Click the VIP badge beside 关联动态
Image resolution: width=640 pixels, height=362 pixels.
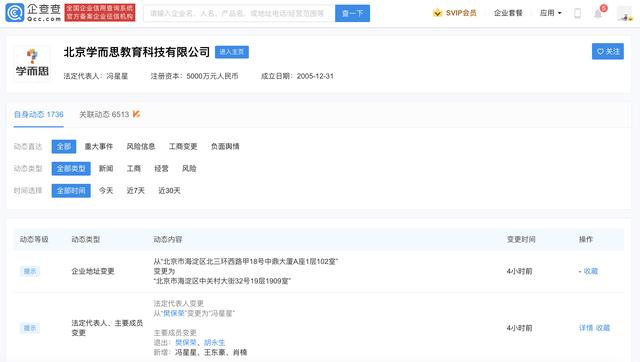[136, 114]
